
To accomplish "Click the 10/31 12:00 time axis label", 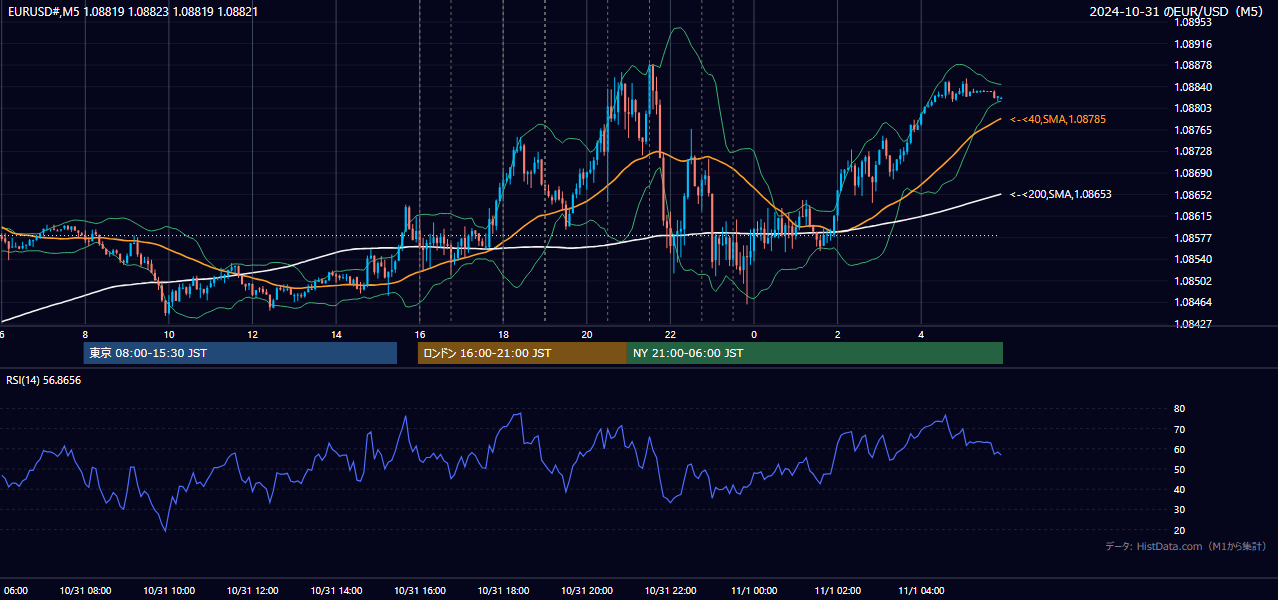I will point(252,591).
